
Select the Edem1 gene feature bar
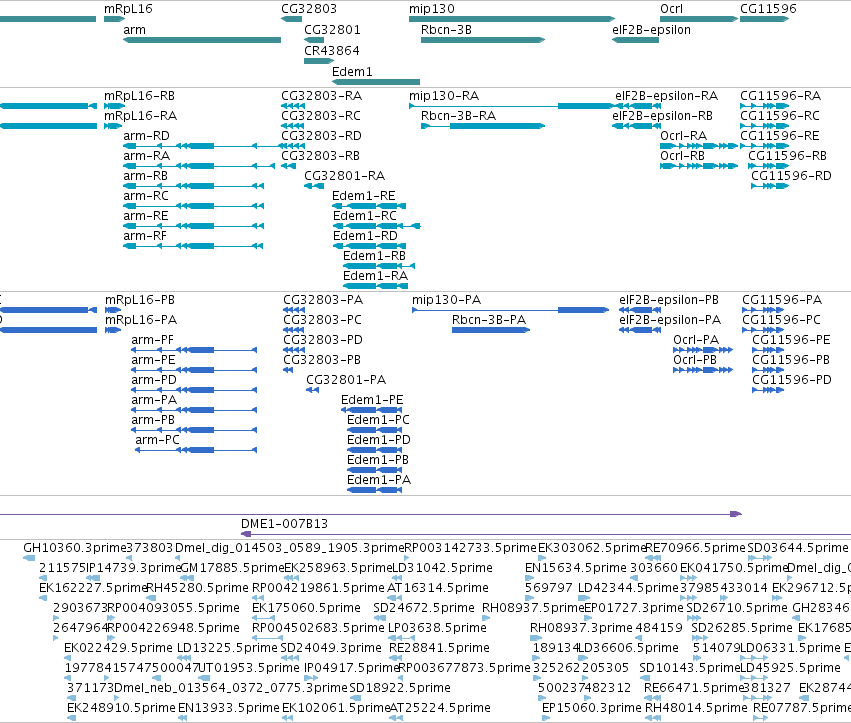tap(376, 81)
